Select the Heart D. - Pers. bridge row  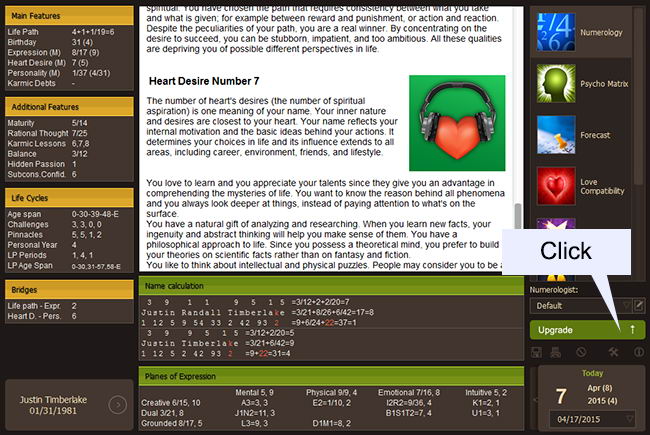pyautogui.click(x=69, y=316)
